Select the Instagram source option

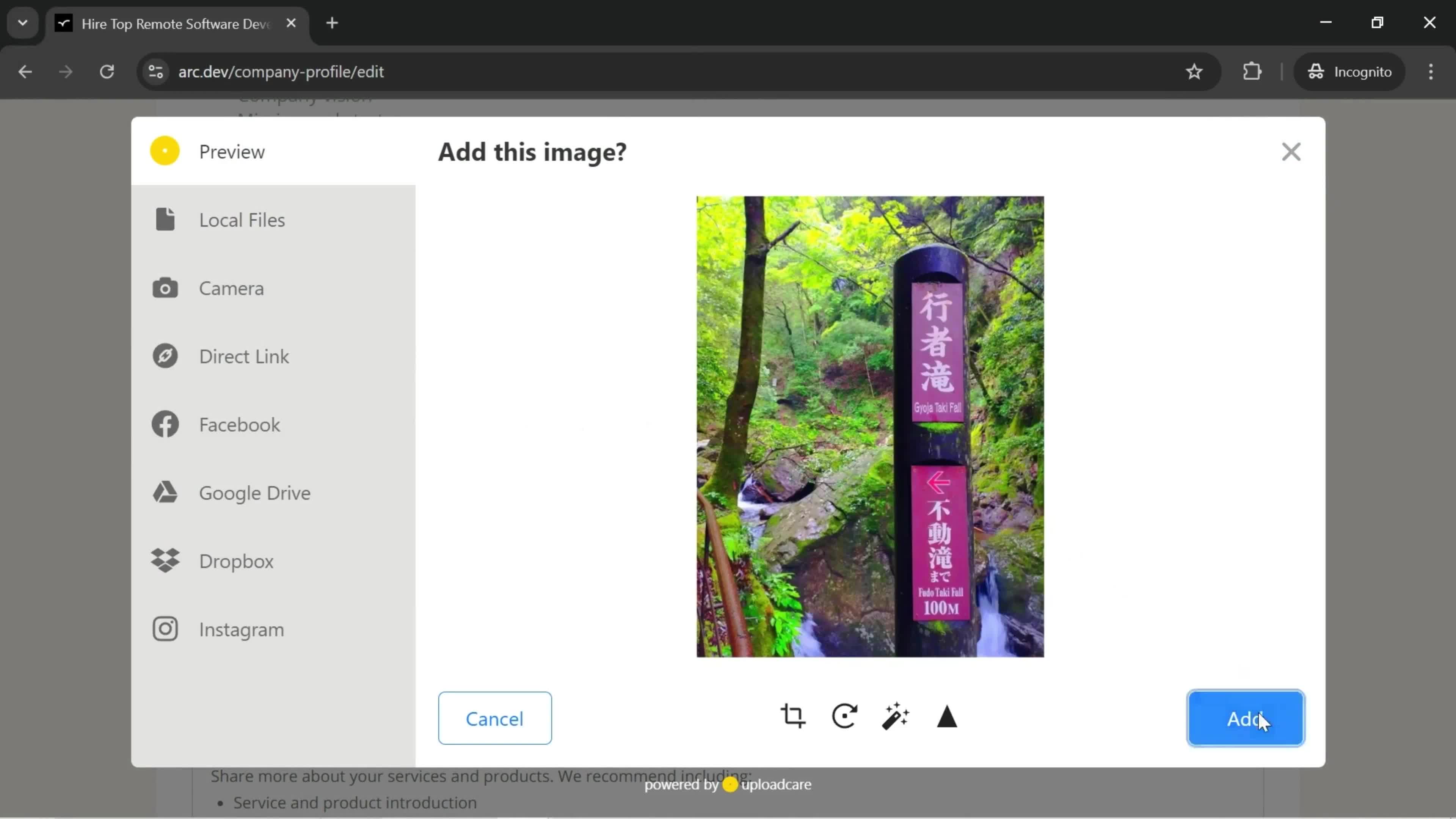pyautogui.click(x=241, y=629)
